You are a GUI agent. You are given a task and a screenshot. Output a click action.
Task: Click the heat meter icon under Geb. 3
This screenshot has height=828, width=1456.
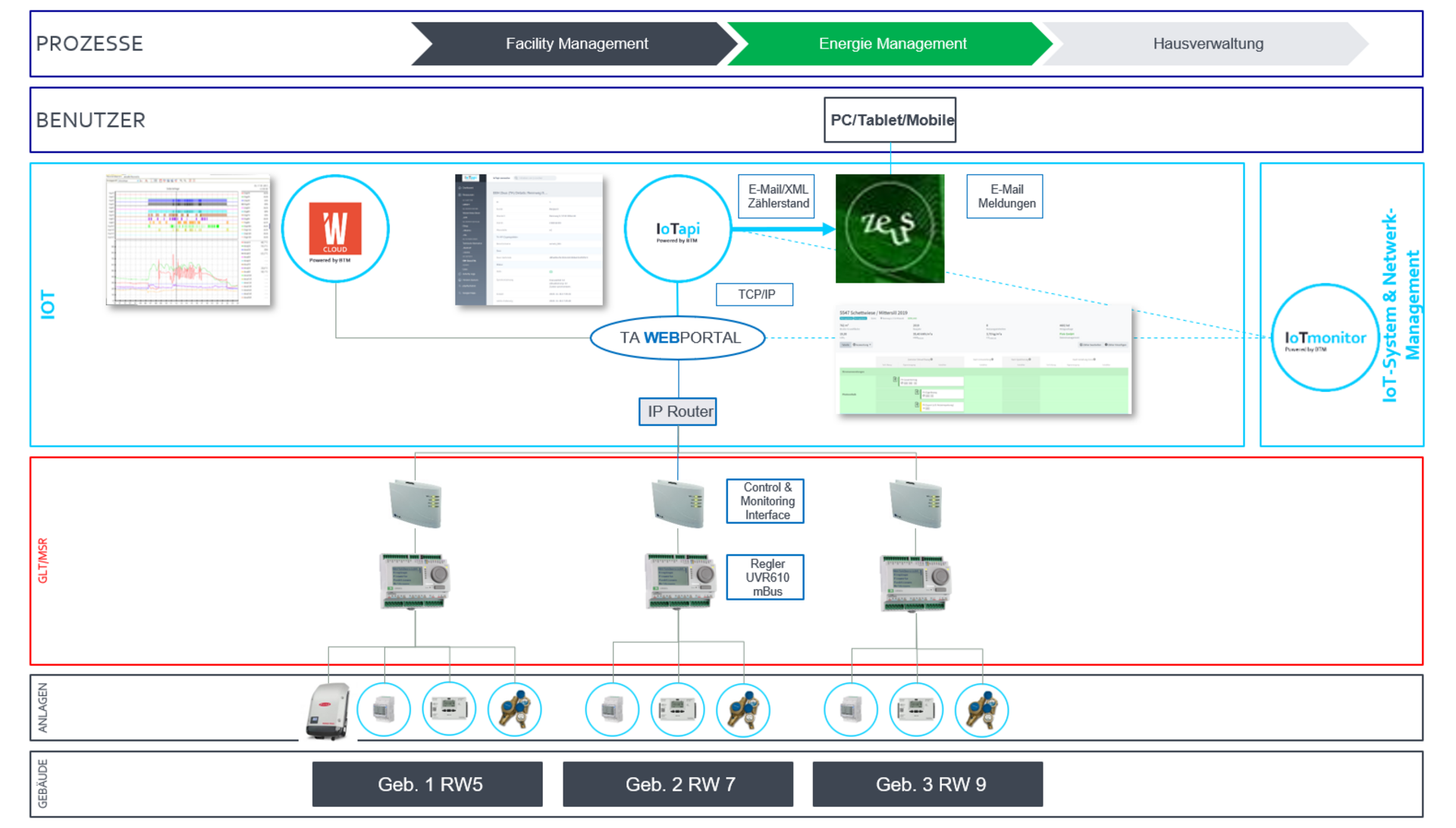click(x=916, y=710)
